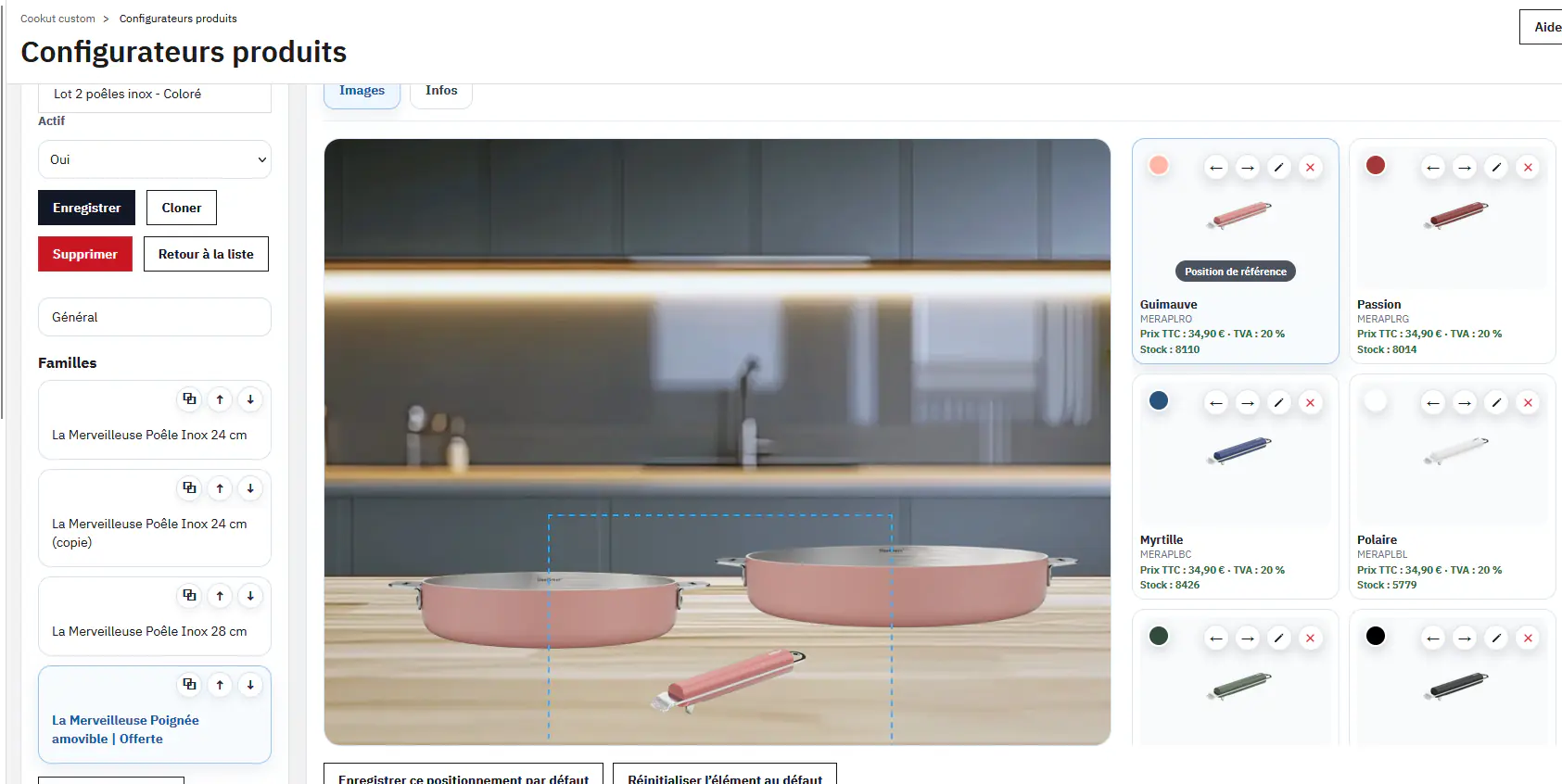Open the Aide button
Image resolution: width=1562 pixels, height=784 pixels.
(x=1543, y=27)
